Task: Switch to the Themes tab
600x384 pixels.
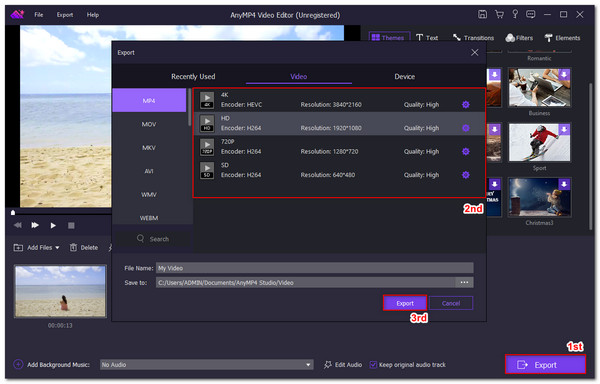Action: click(389, 37)
